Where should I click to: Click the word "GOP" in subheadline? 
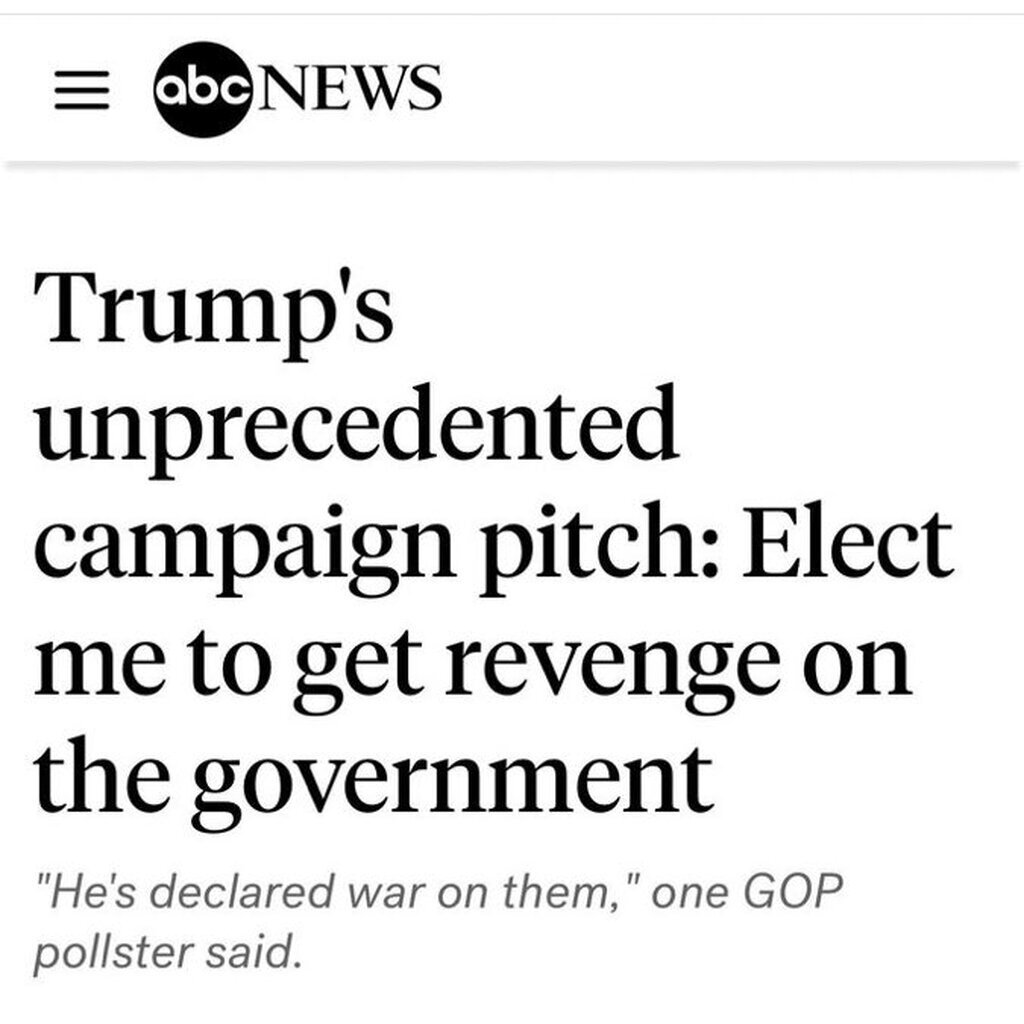coord(789,890)
